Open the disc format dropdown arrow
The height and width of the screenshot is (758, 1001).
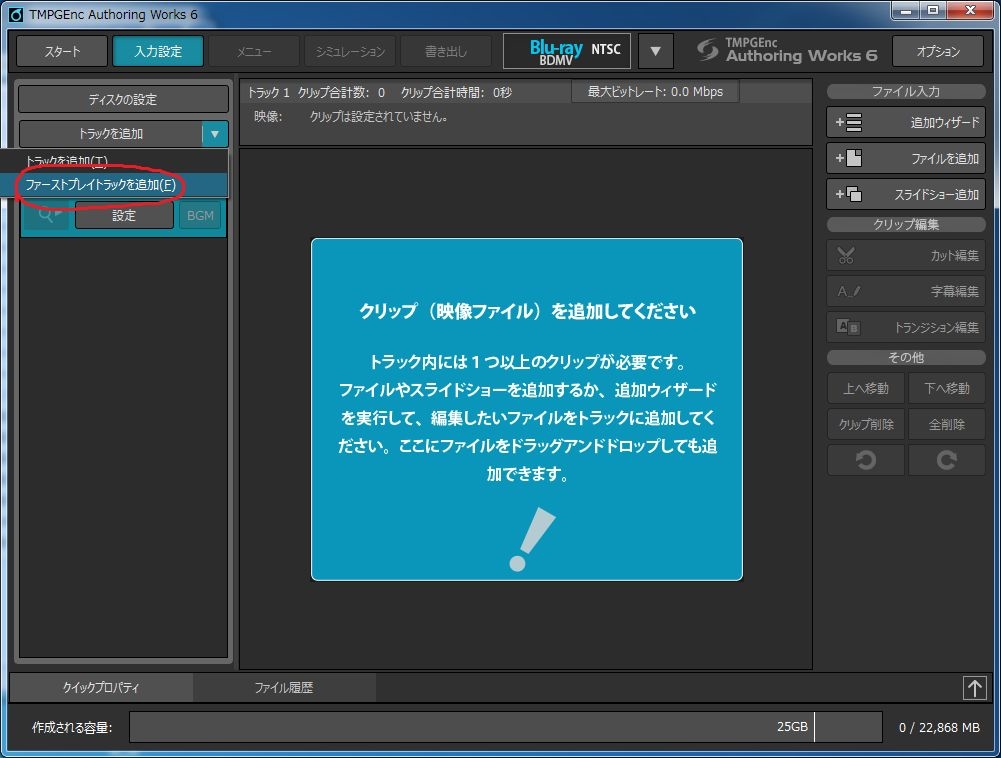(655, 51)
